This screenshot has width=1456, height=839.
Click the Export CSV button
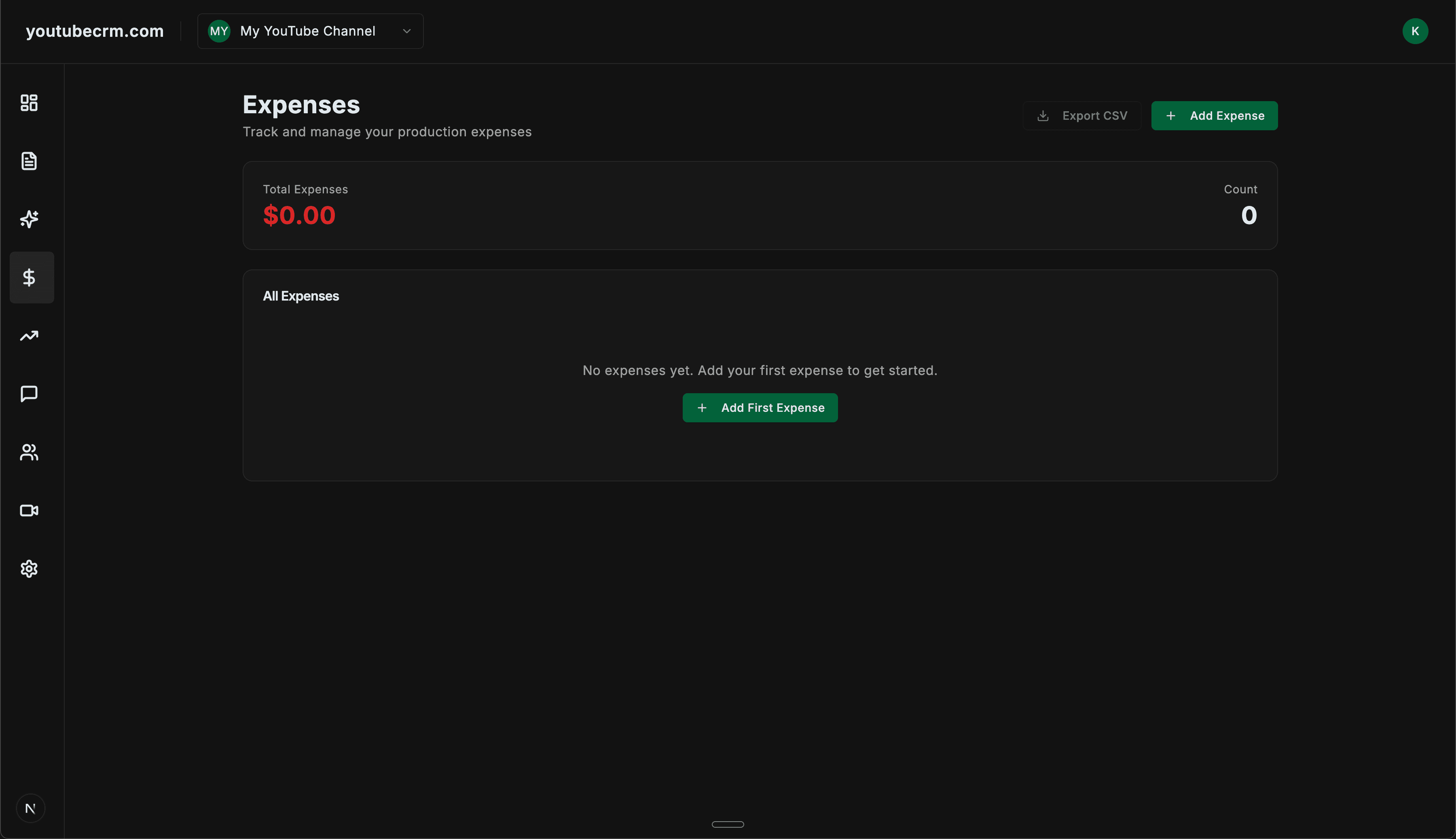(1081, 115)
